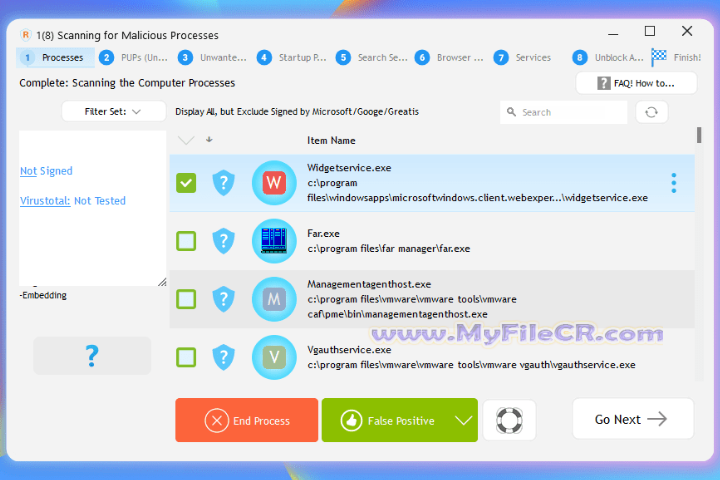
Task: Click the lifebuoy help icon button
Action: tap(509, 420)
